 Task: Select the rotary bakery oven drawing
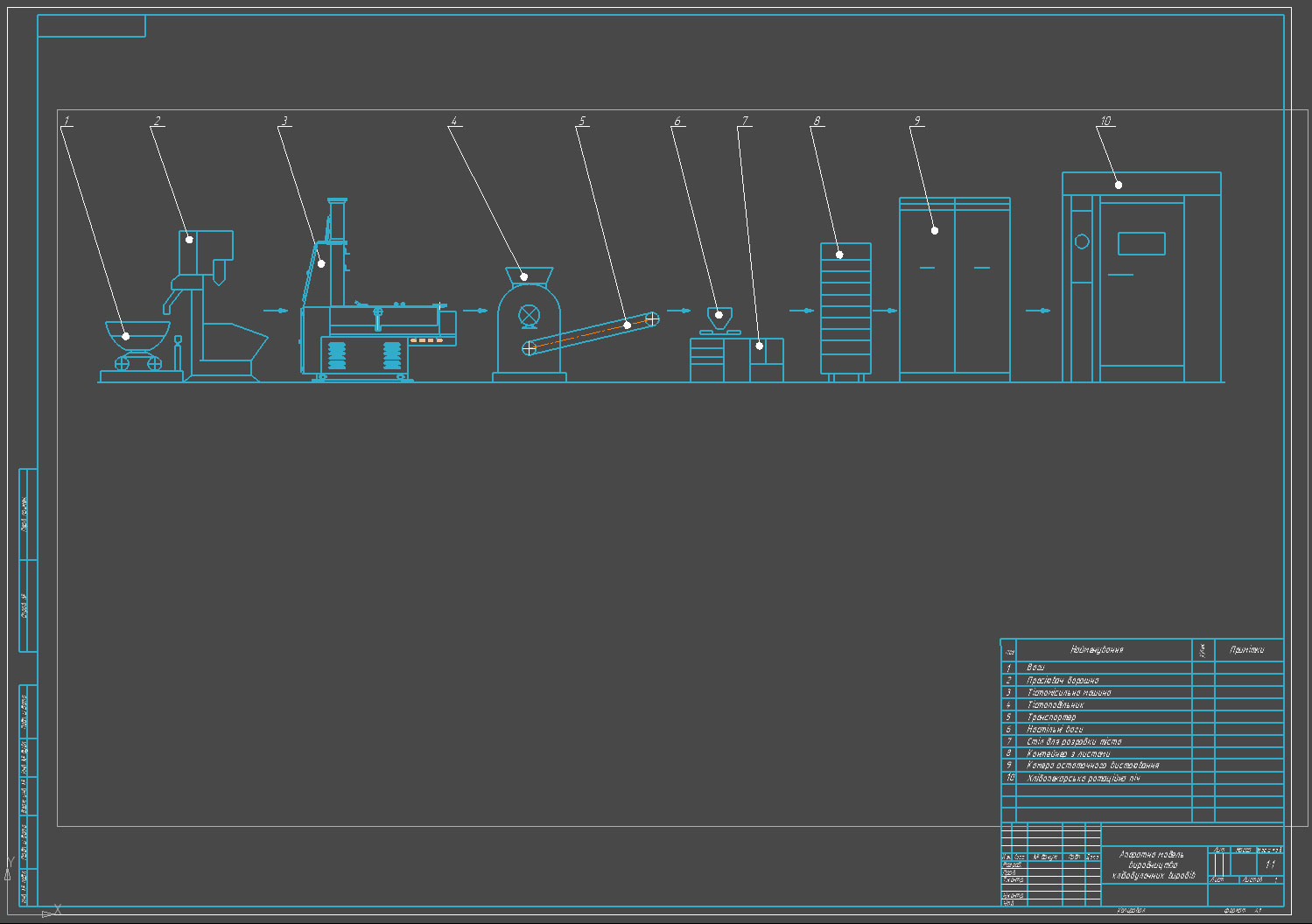click(1141, 277)
